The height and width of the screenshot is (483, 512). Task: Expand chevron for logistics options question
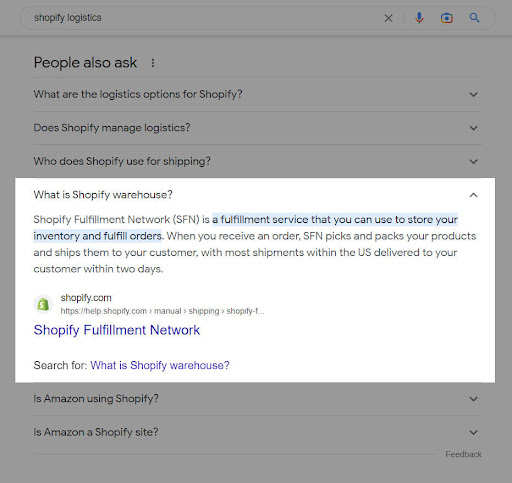(473, 95)
